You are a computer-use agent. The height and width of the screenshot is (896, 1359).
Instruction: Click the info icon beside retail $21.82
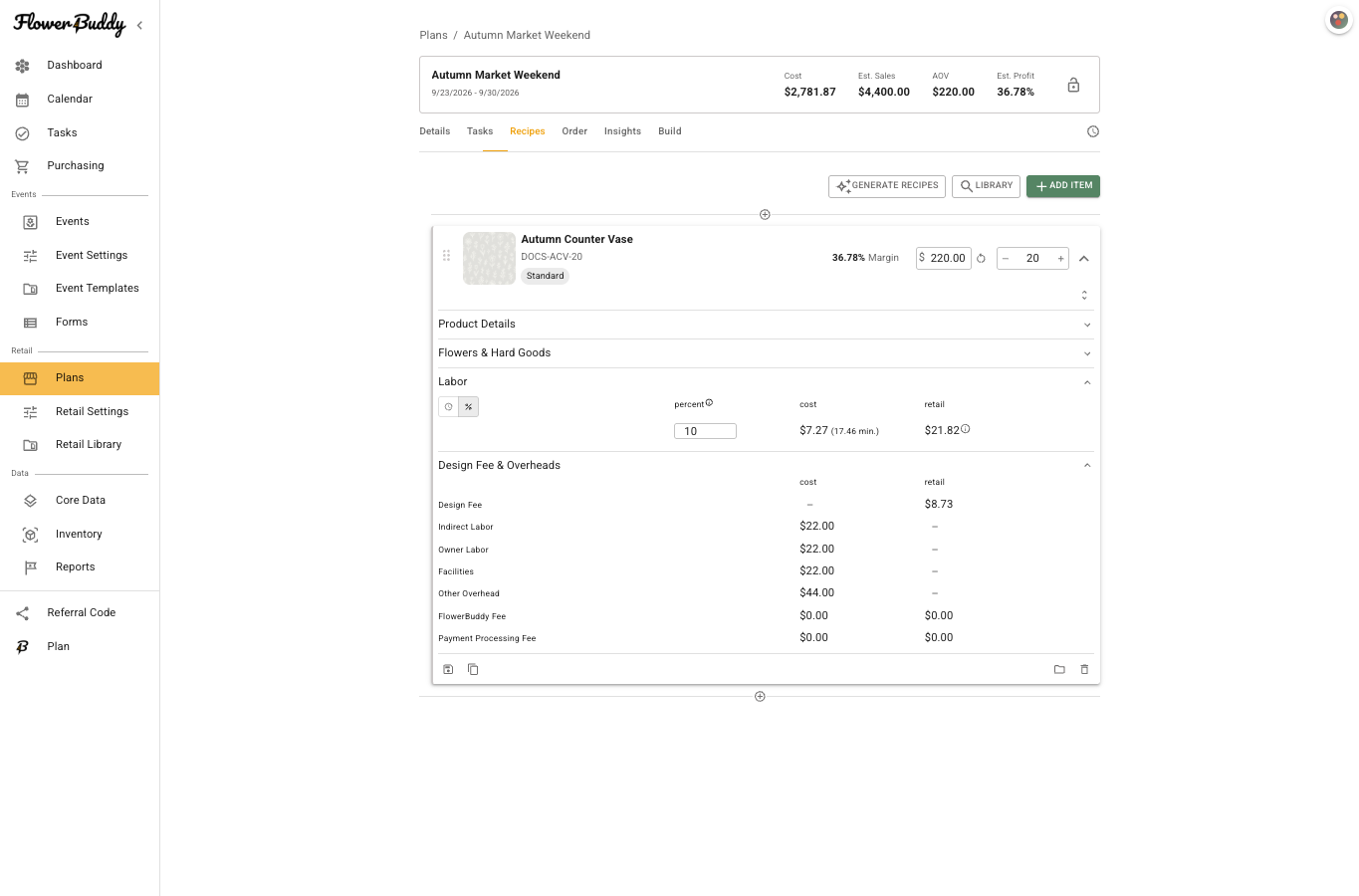coord(965,429)
